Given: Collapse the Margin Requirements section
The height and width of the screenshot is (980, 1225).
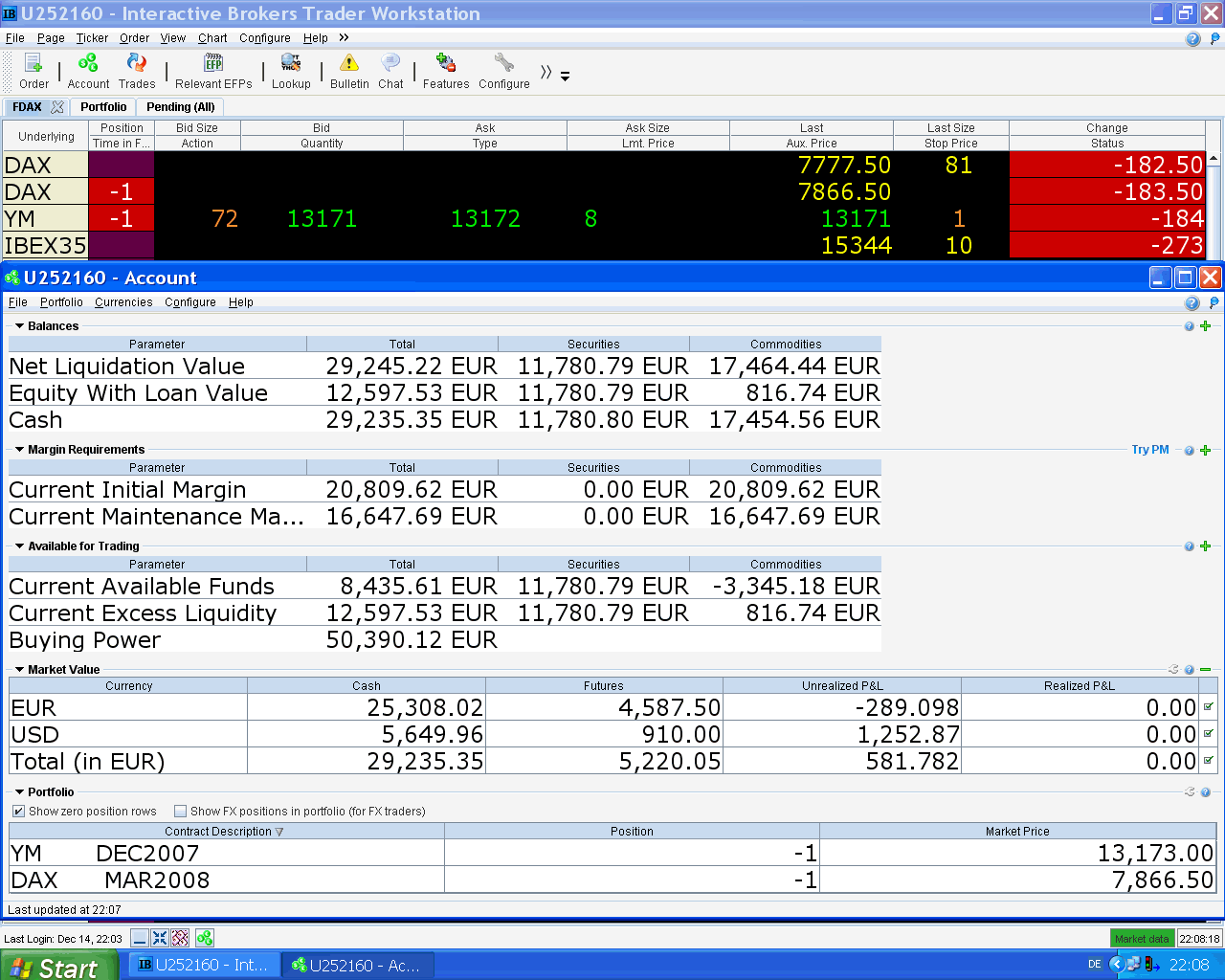Looking at the screenshot, I should coord(19,450).
